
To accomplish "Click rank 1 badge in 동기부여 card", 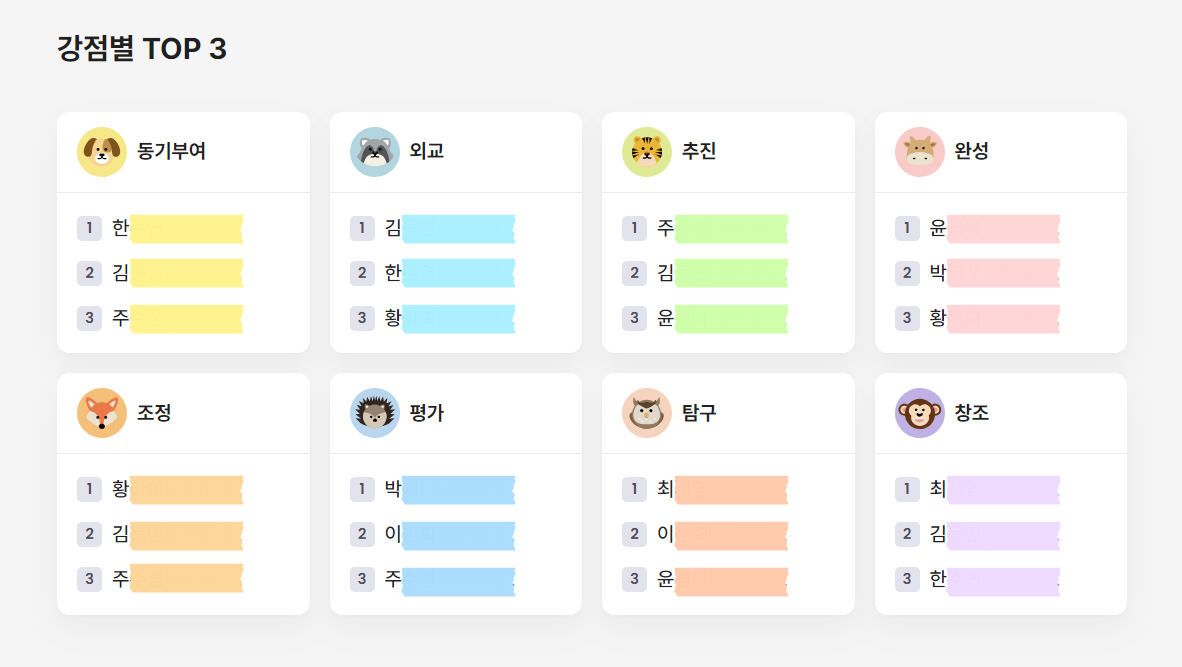I will click(89, 228).
